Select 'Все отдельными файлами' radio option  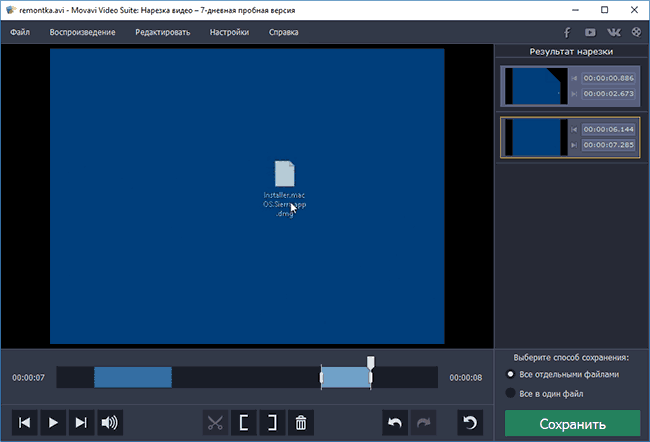point(513,374)
